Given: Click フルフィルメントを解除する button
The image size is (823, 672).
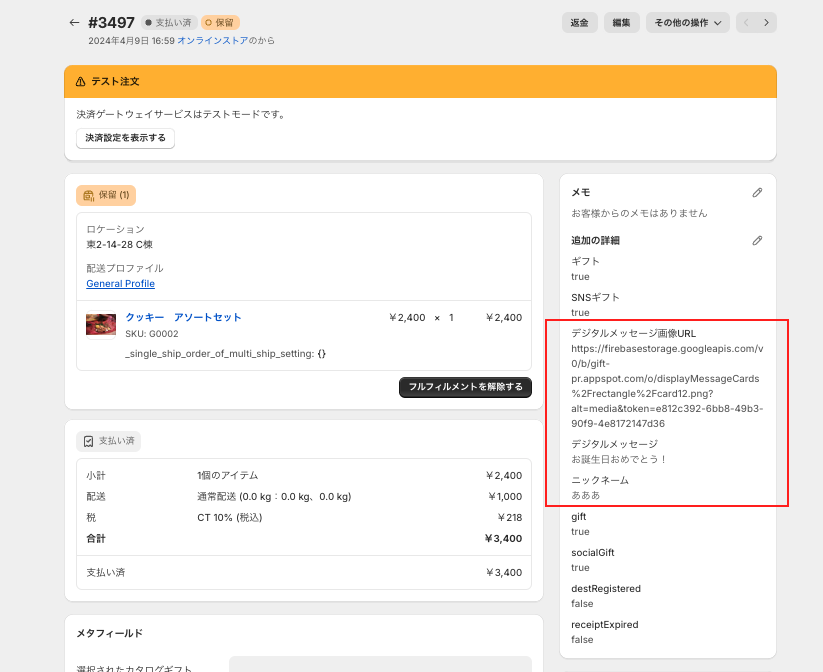Looking at the screenshot, I should click(465, 387).
